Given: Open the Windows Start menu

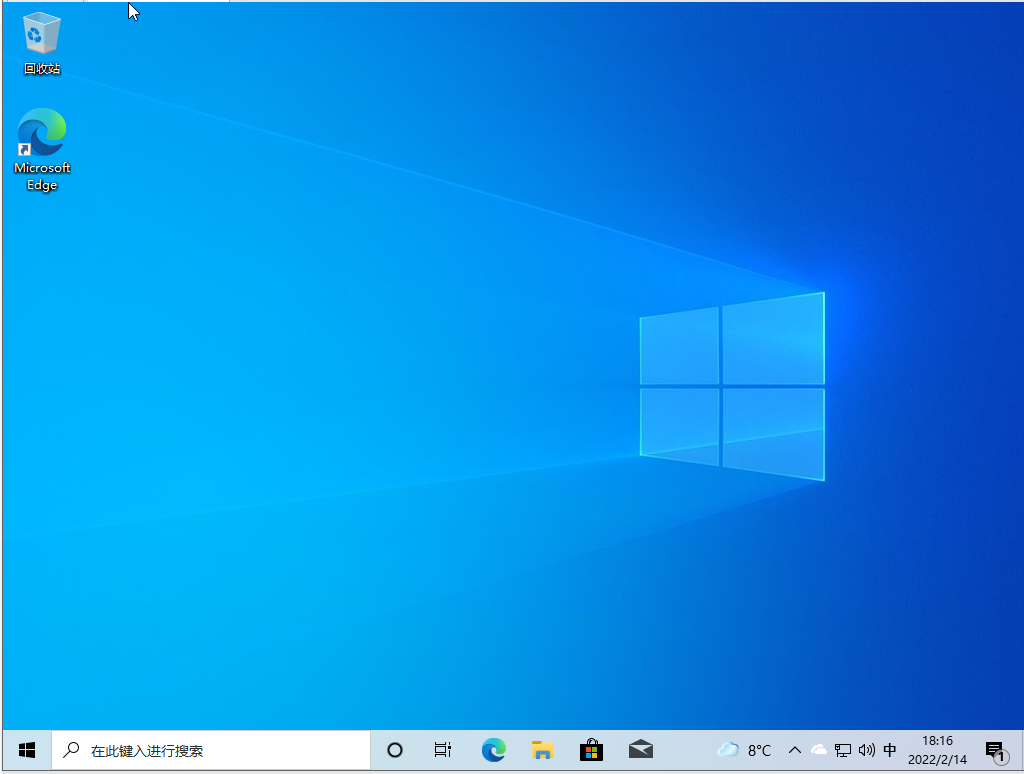Looking at the screenshot, I should click(x=27, y=750).
